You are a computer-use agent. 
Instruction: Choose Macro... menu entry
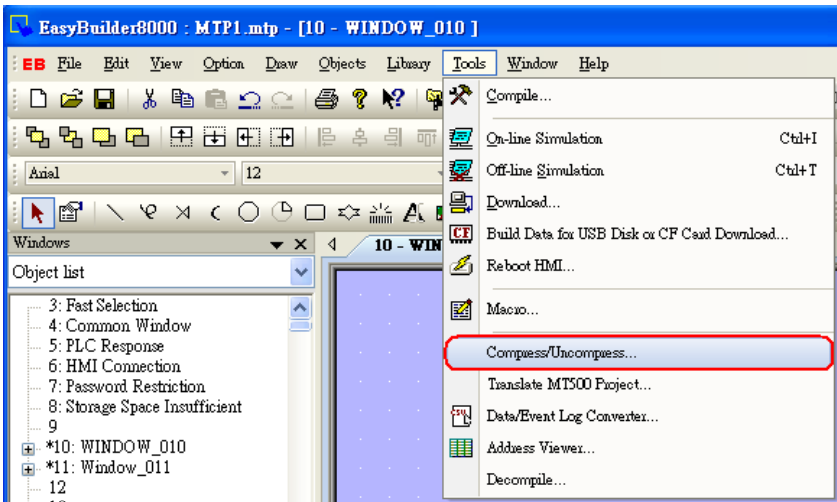click(638, 309)
